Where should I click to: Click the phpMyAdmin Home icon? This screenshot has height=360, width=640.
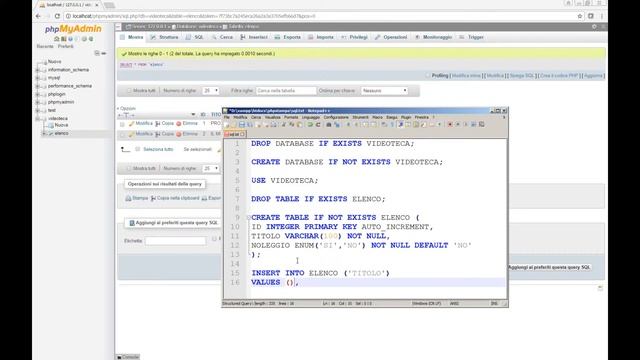(57, 39)
